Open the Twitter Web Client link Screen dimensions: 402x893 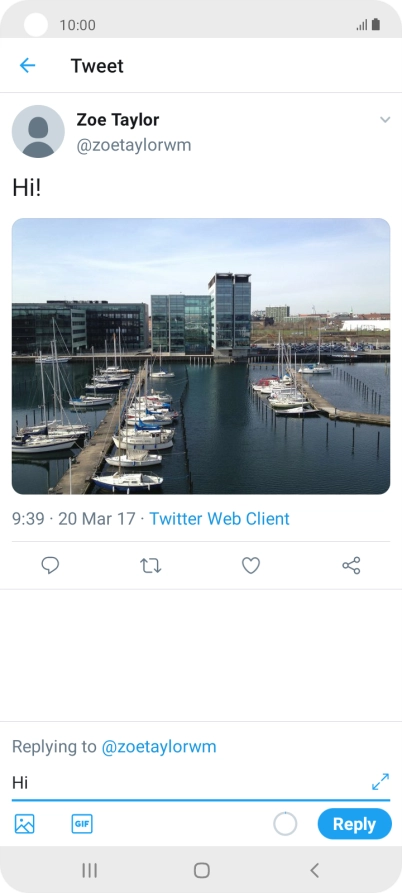(x=219, y=519)
